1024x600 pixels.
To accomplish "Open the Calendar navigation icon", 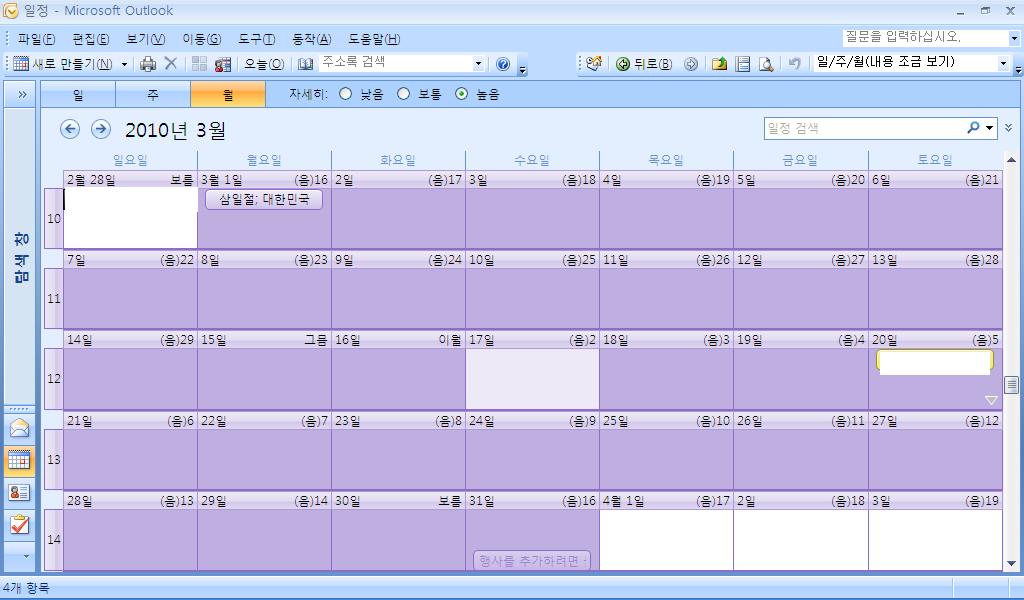I will click(x=20, y=460).
